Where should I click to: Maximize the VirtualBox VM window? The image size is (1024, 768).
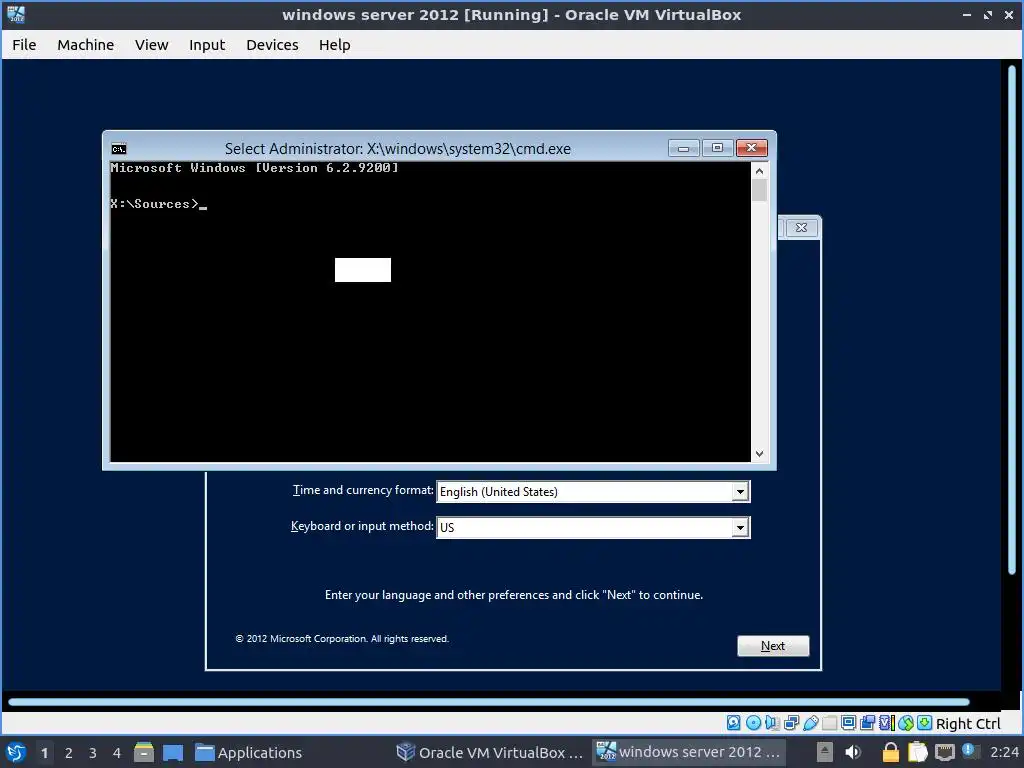point(988,14)
